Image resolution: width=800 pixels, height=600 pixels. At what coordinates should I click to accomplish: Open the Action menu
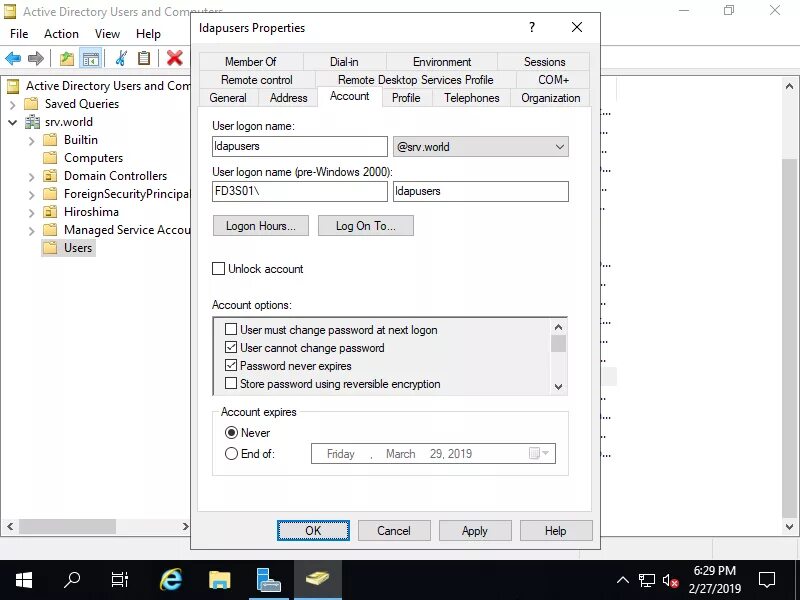(61, 34)
